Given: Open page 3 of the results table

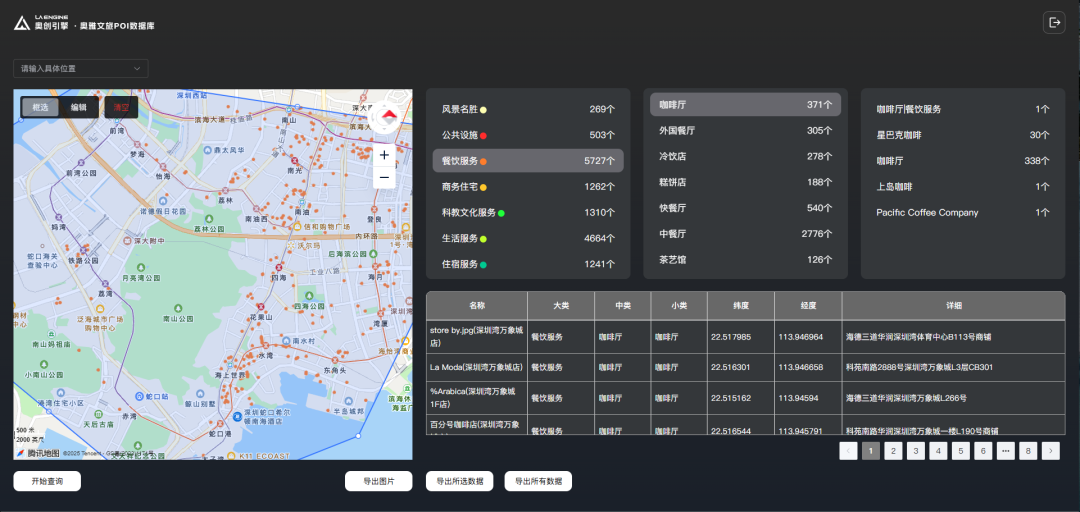Looking at the screenshot, I should click(x=915, y=451).
